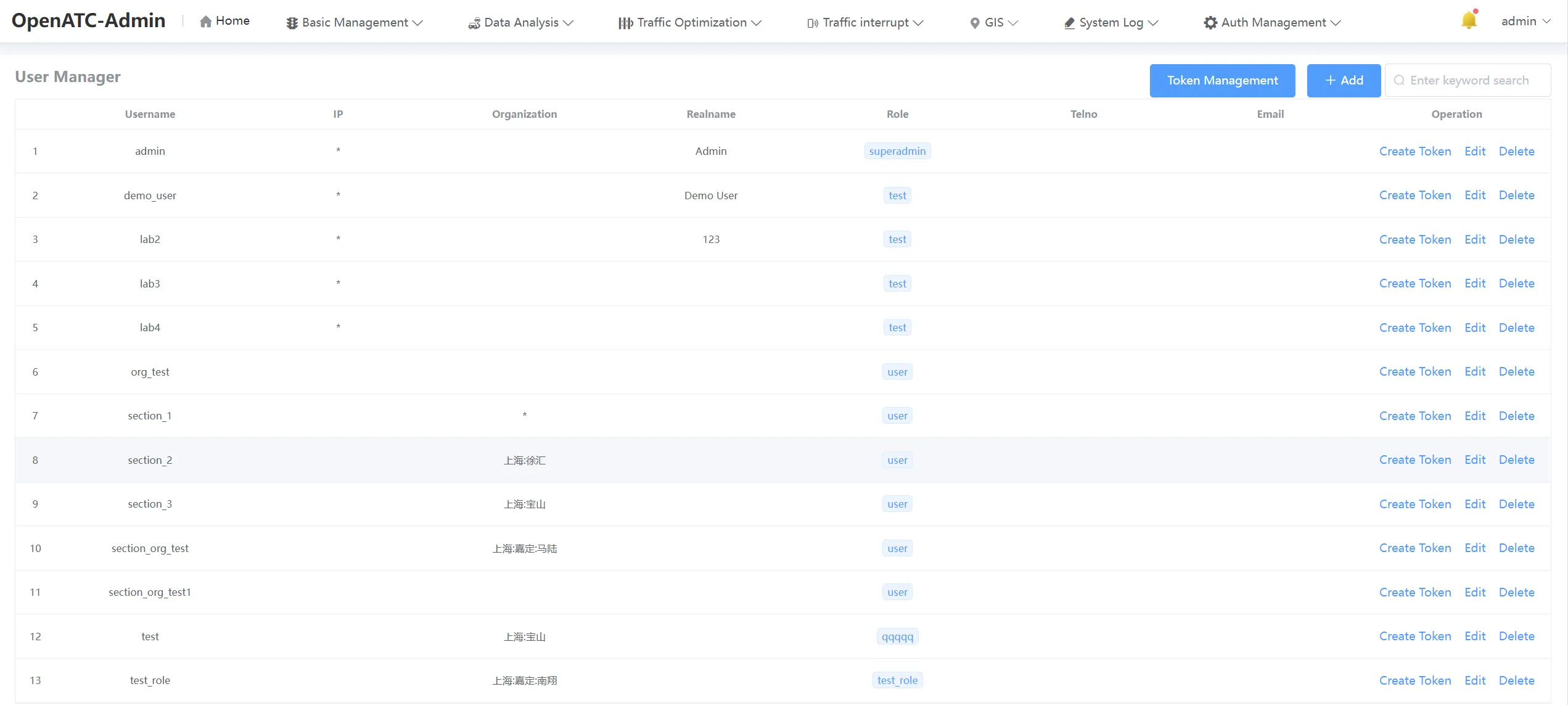Click the search magnifier icon
The width and height of the screenshot is (1568, 705).
pos(1399,81)
